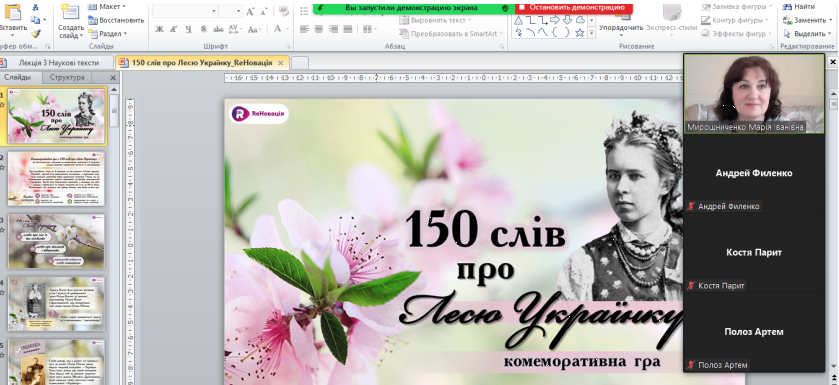Select the Format Painter brush icon
This screenshot has width=839, height=385.
click(35, 33)
